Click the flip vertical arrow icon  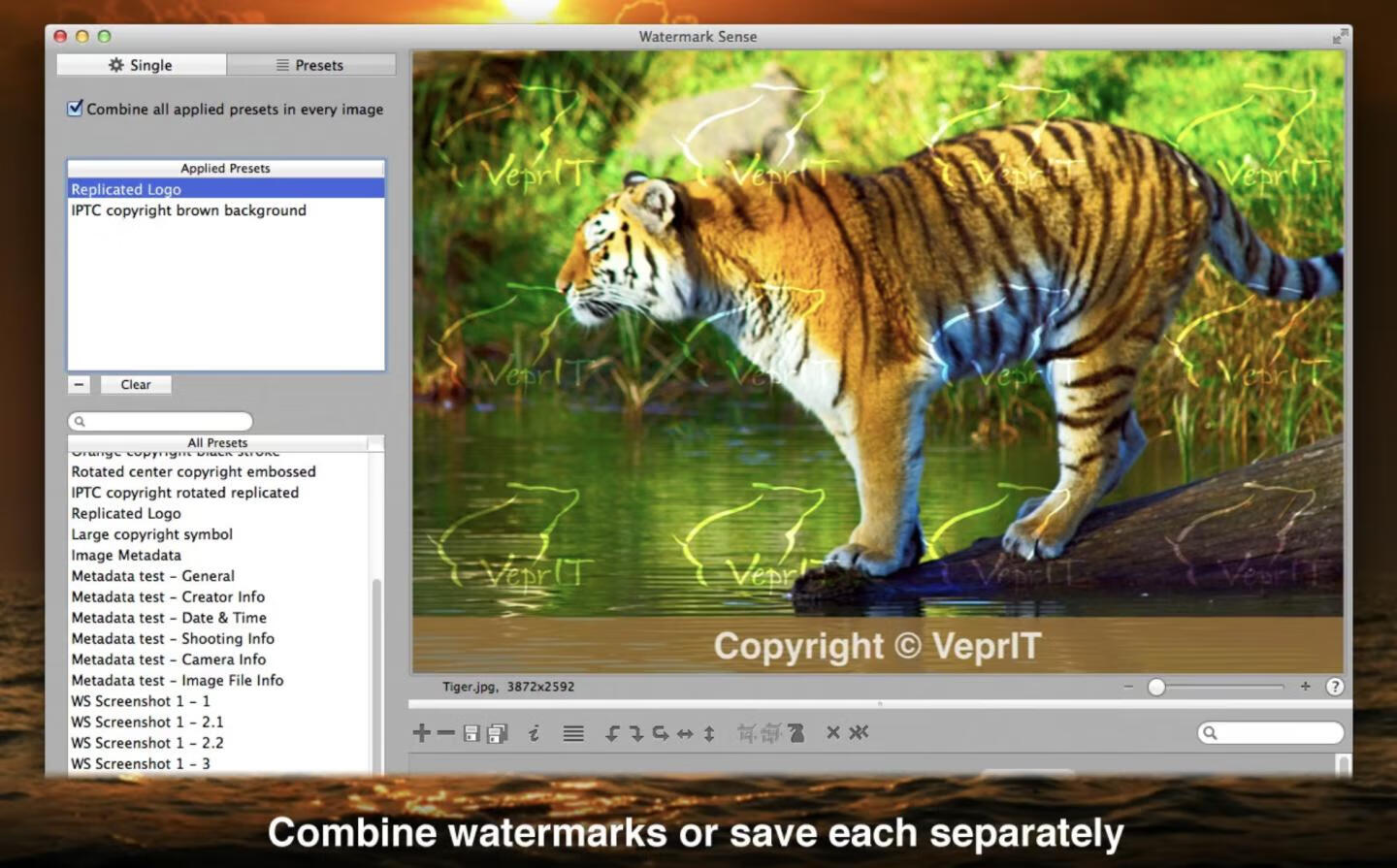709,733
